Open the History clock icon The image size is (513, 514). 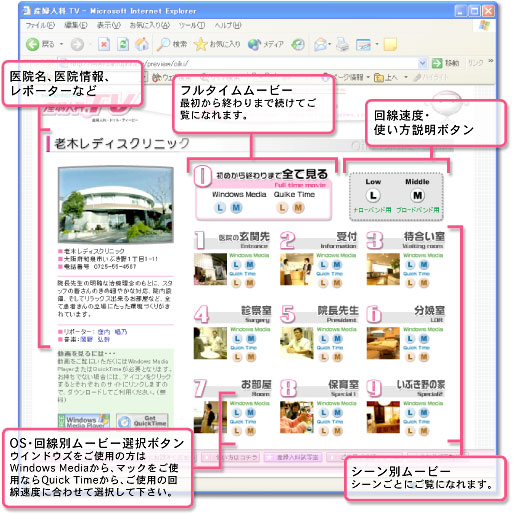(298, 44)
